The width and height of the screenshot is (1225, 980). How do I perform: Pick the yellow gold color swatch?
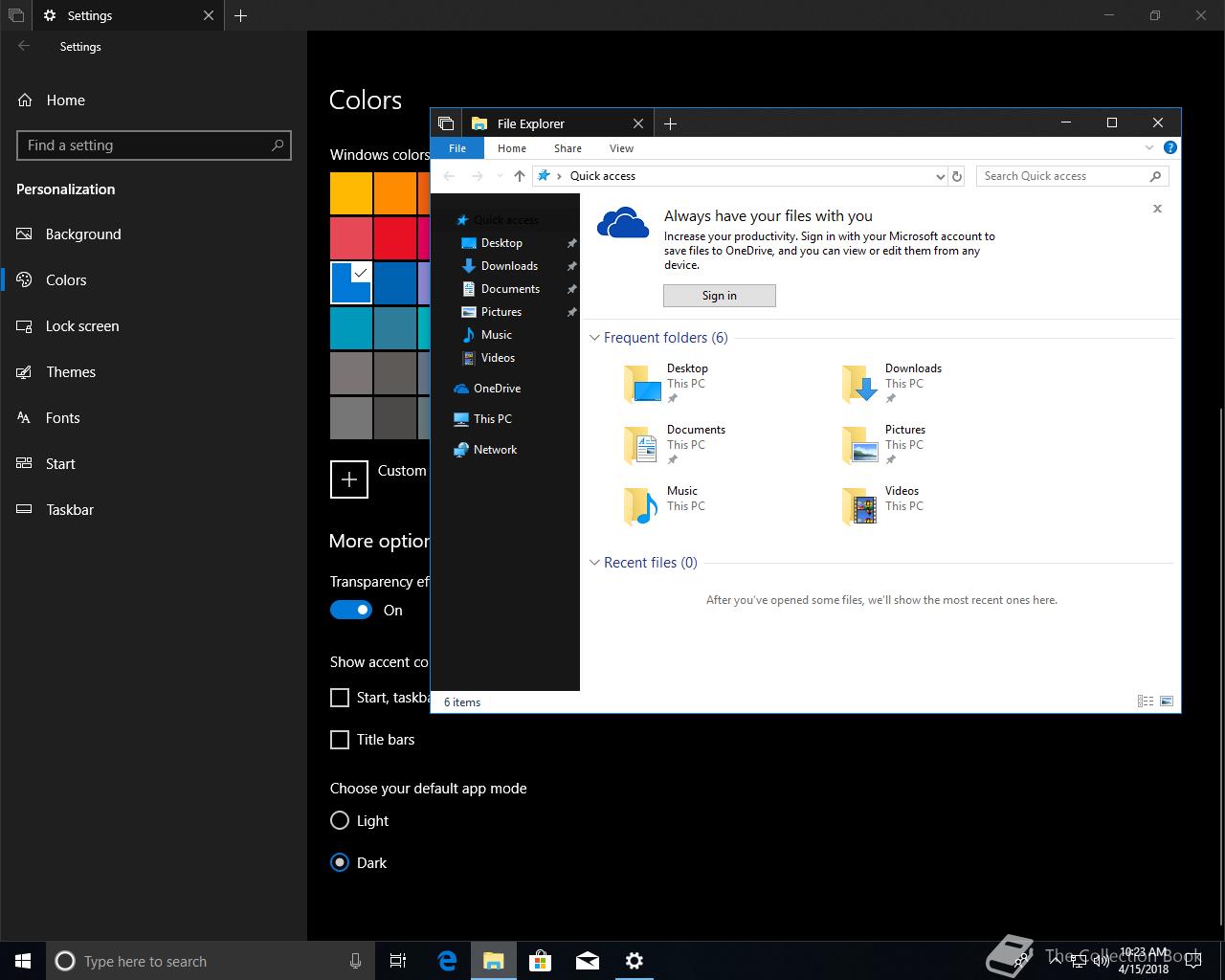pos(351,193)
